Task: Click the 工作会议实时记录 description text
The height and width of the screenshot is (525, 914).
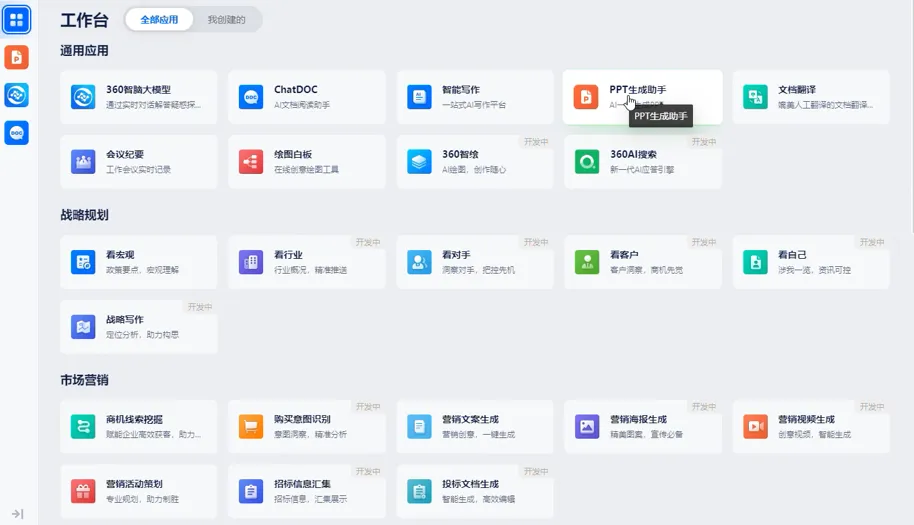Action: [138, 170]
